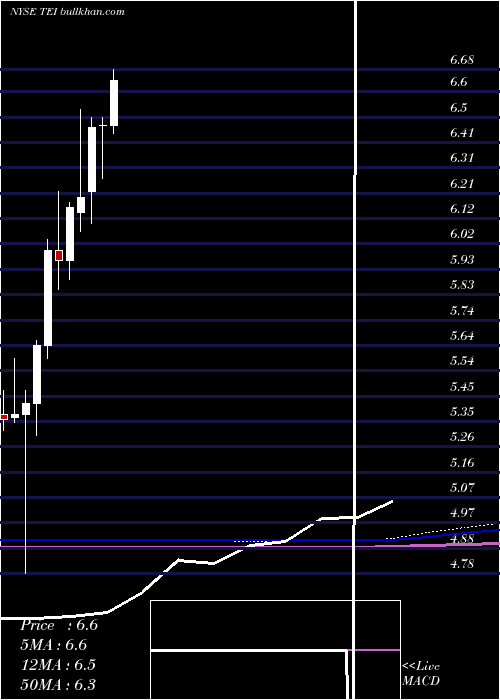Image resolution: width=500 pixels, height=700 pixels.
Task: Select the small red candlestick near 5.35
Action: [4, 417]
